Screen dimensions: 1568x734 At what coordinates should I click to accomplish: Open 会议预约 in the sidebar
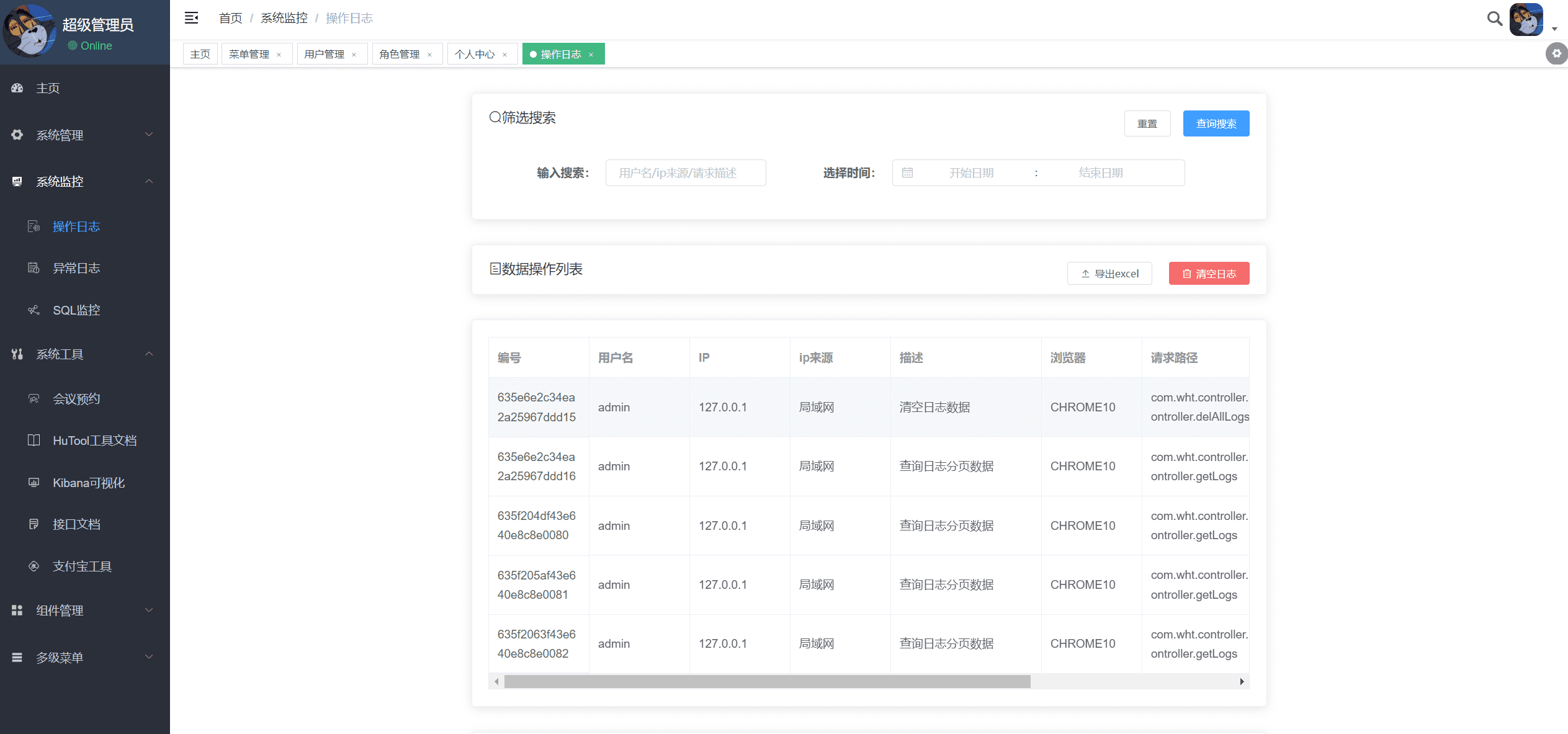76,399
